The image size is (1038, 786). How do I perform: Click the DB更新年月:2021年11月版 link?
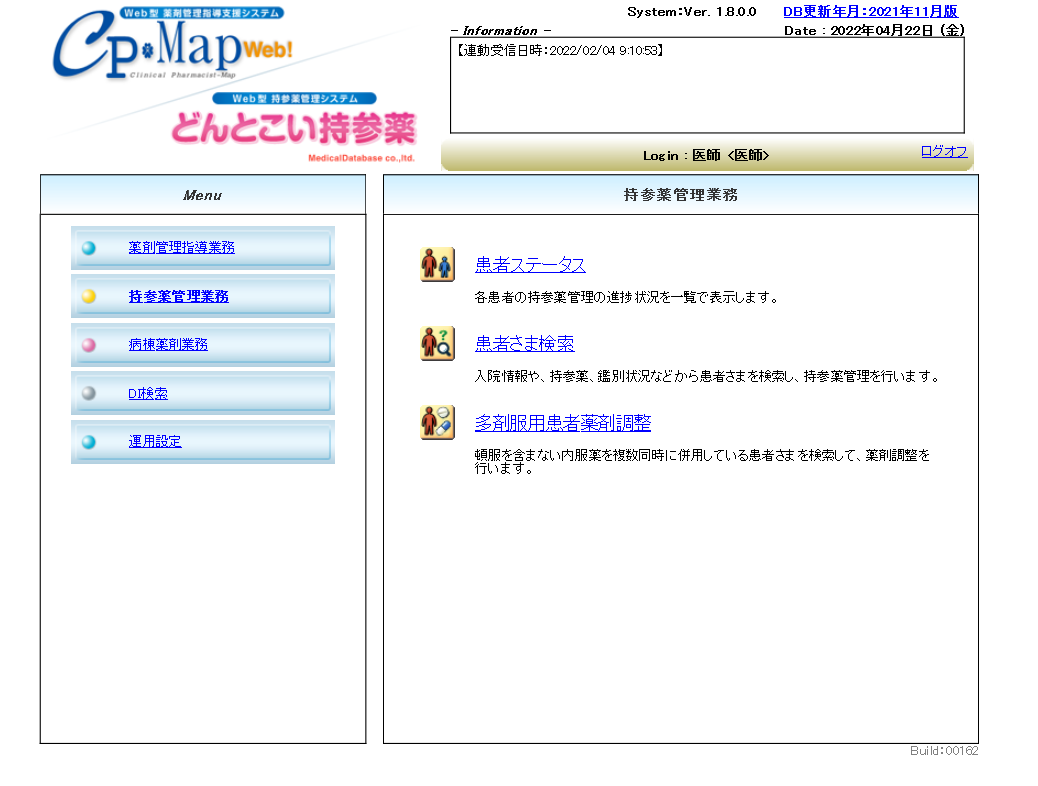[x=870, y=12]
